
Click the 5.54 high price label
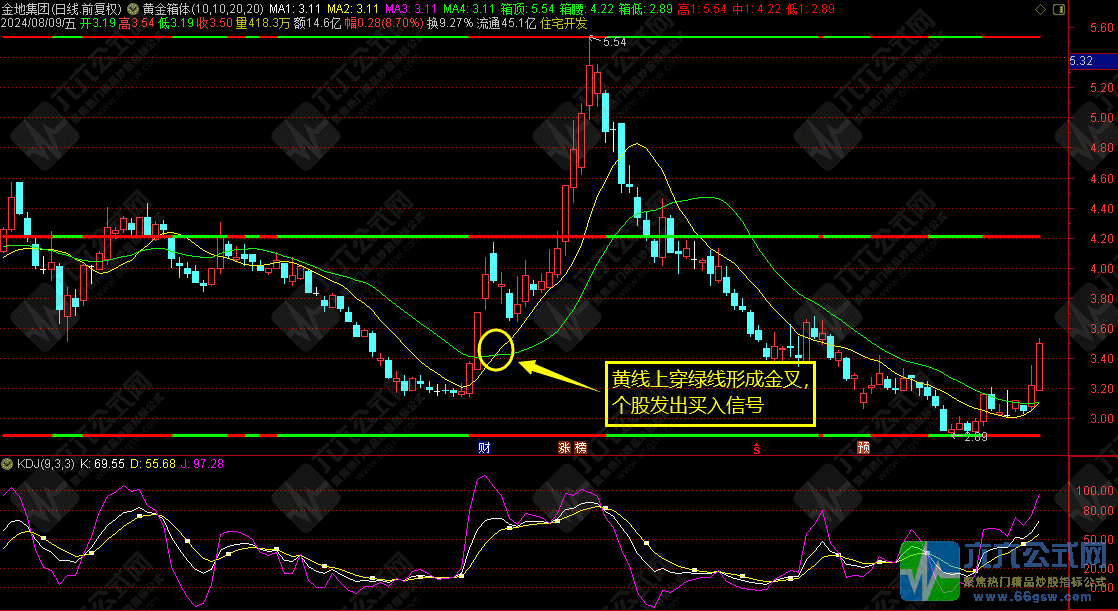[x=615, y=42]
